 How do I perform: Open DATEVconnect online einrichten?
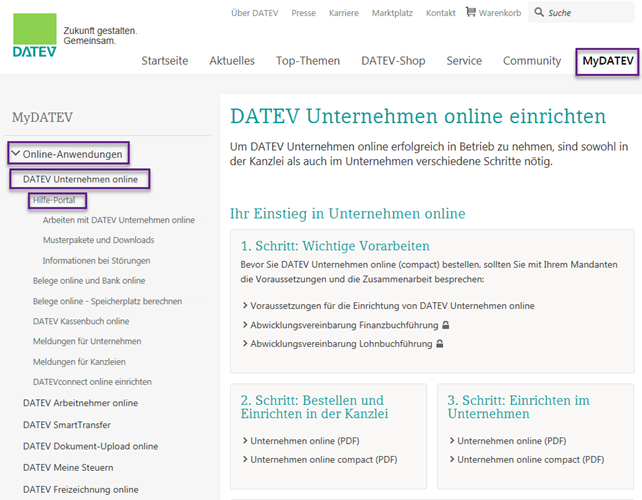point(92,382)
